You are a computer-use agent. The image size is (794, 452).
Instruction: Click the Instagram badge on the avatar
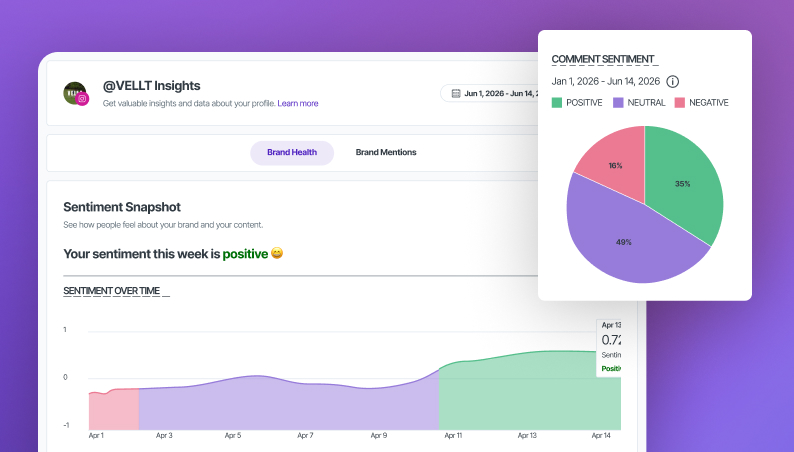(82, 99)
